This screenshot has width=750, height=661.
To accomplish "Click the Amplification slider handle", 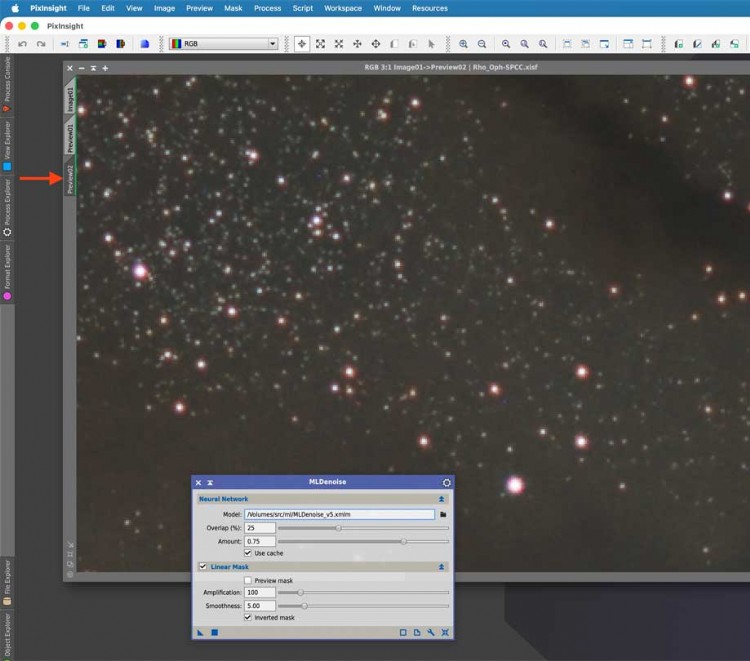I will point(300,593).
